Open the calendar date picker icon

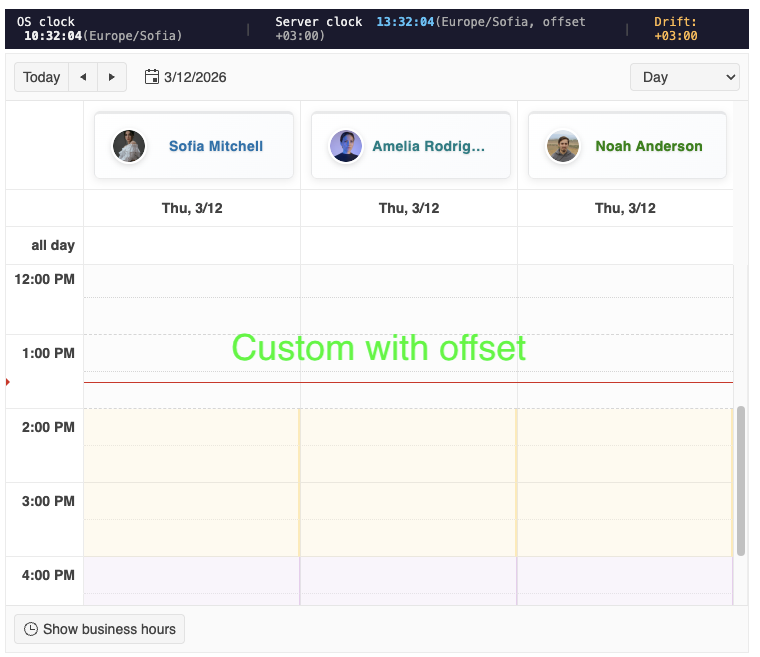152,77
